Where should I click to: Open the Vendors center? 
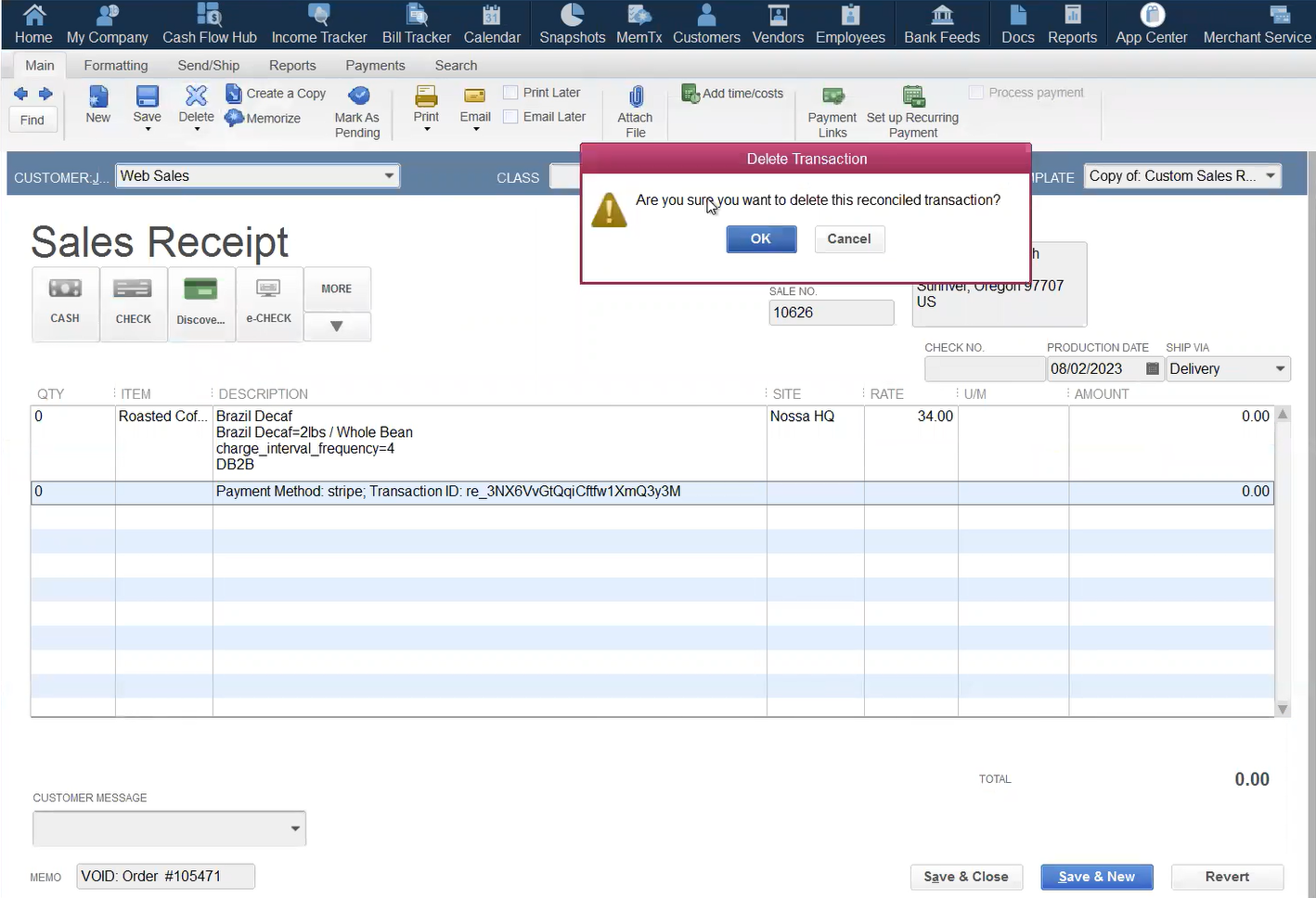(778, 24)
